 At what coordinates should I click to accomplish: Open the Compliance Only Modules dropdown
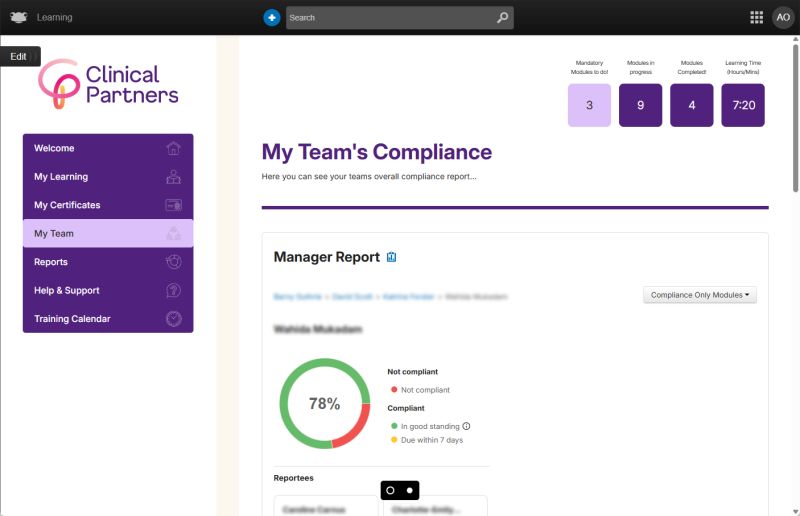point(700,295)
